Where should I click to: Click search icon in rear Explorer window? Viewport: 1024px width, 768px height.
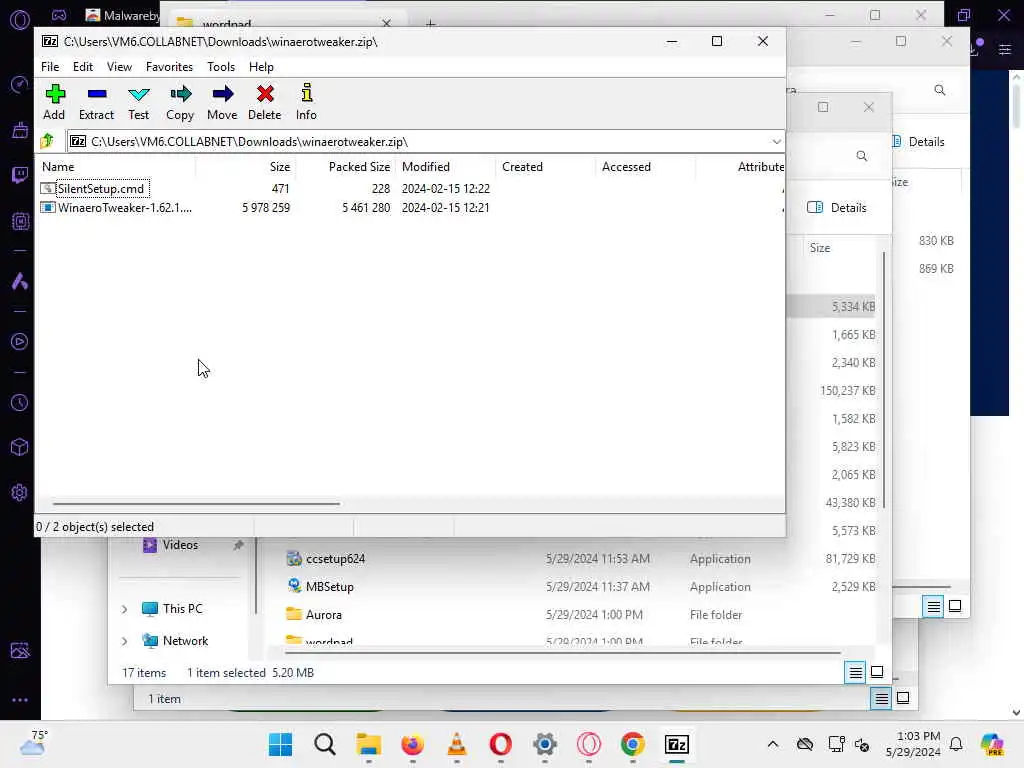940,90
